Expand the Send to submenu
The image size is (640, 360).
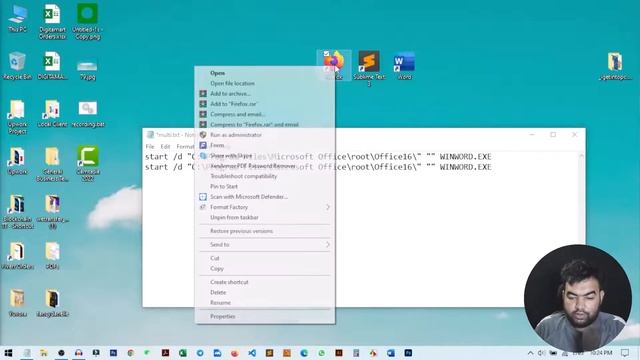coord(264,244)
